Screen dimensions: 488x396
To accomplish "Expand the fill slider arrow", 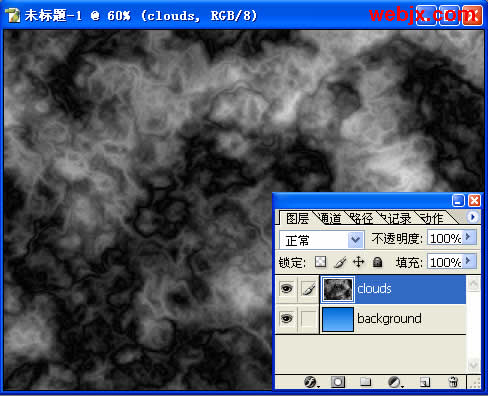I will click(x=469, y=261).
